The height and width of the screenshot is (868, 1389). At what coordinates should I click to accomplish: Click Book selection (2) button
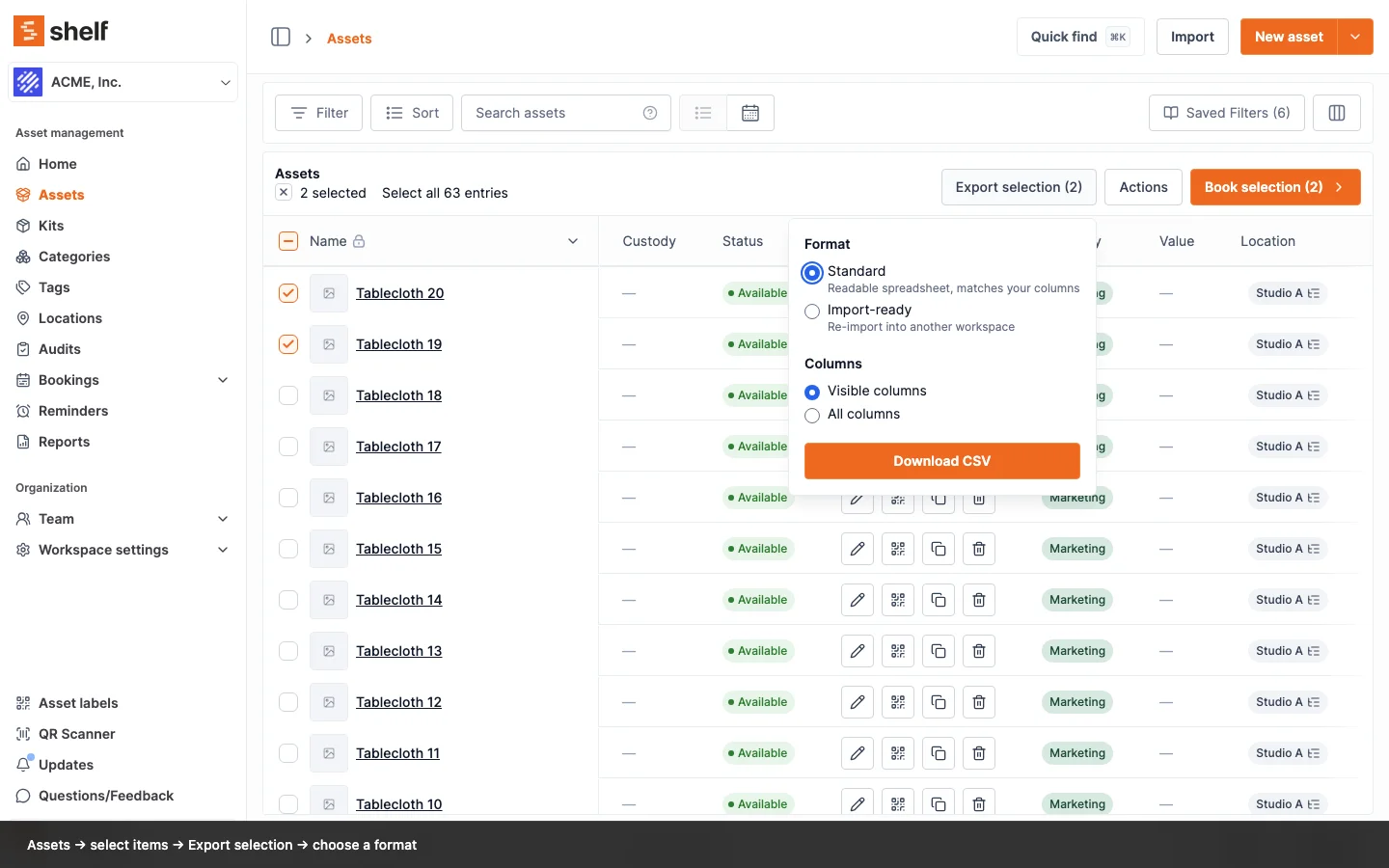[1275, 187]
